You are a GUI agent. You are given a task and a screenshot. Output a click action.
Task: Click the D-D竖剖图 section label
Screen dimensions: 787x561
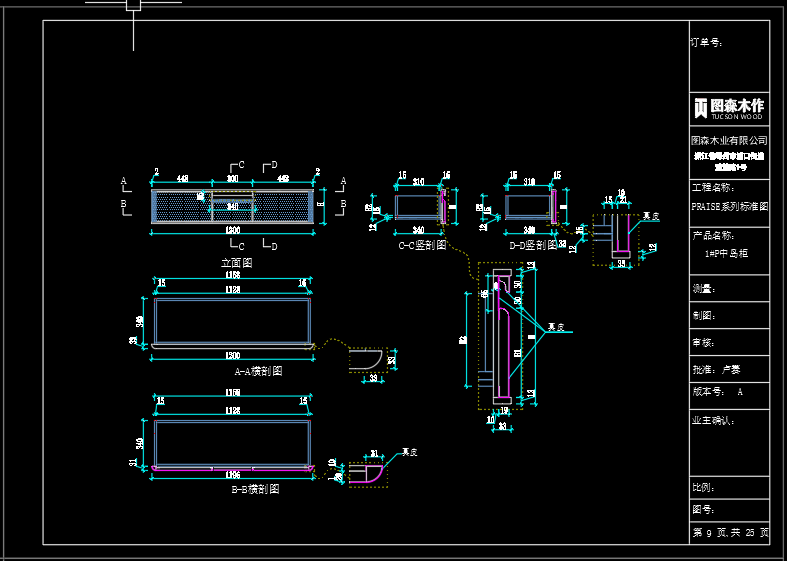[532, 245]
